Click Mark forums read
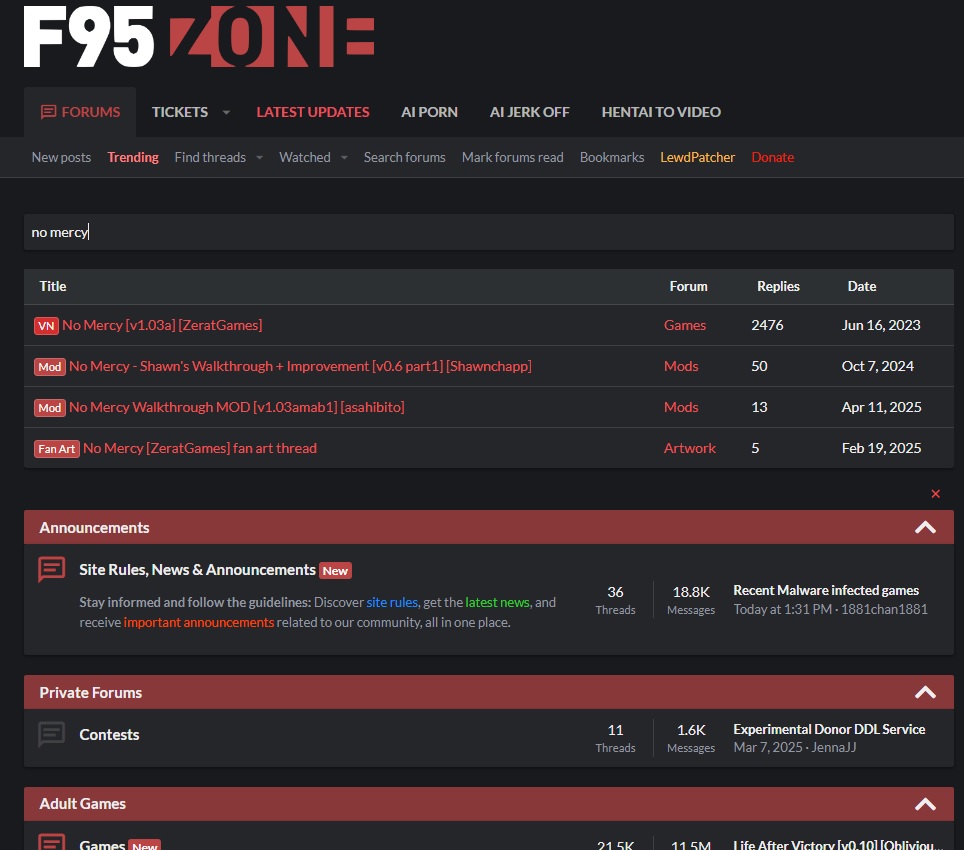Viewport: 964px width, 850px height. [513, 157]
